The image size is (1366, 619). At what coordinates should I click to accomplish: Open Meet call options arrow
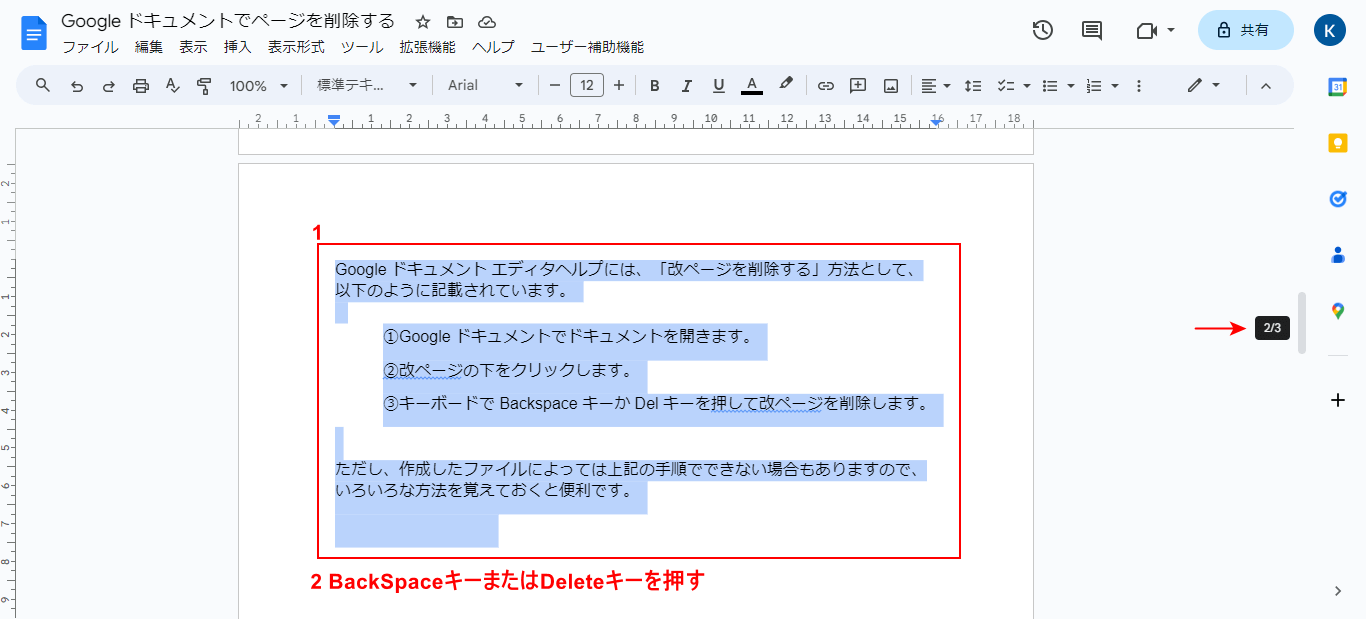1171,31
